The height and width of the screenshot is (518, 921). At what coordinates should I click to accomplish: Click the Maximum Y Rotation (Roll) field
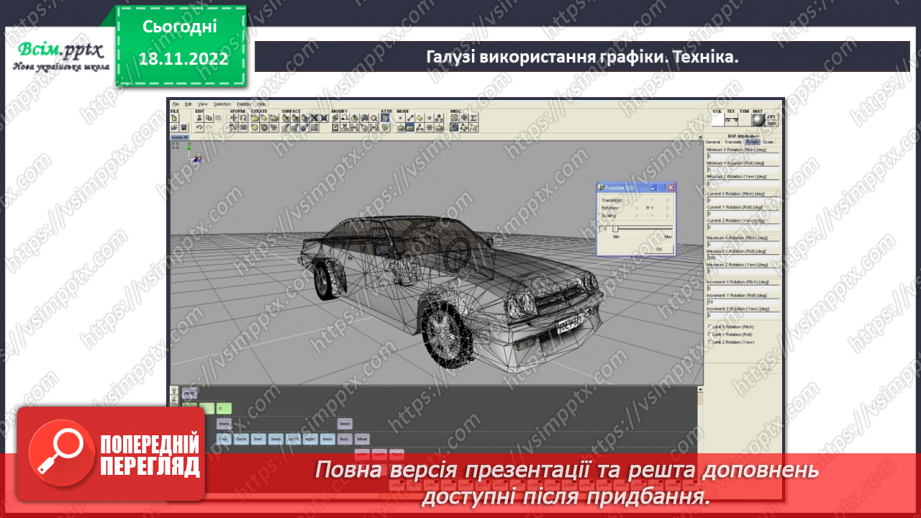(743, 257)
